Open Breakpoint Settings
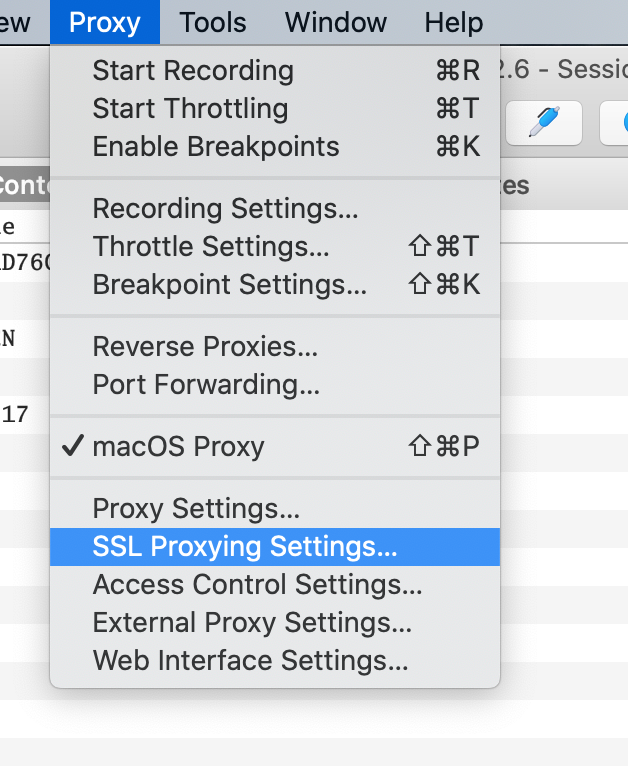Viewport: 628px width, 766px height. click(x=230, y=284)
